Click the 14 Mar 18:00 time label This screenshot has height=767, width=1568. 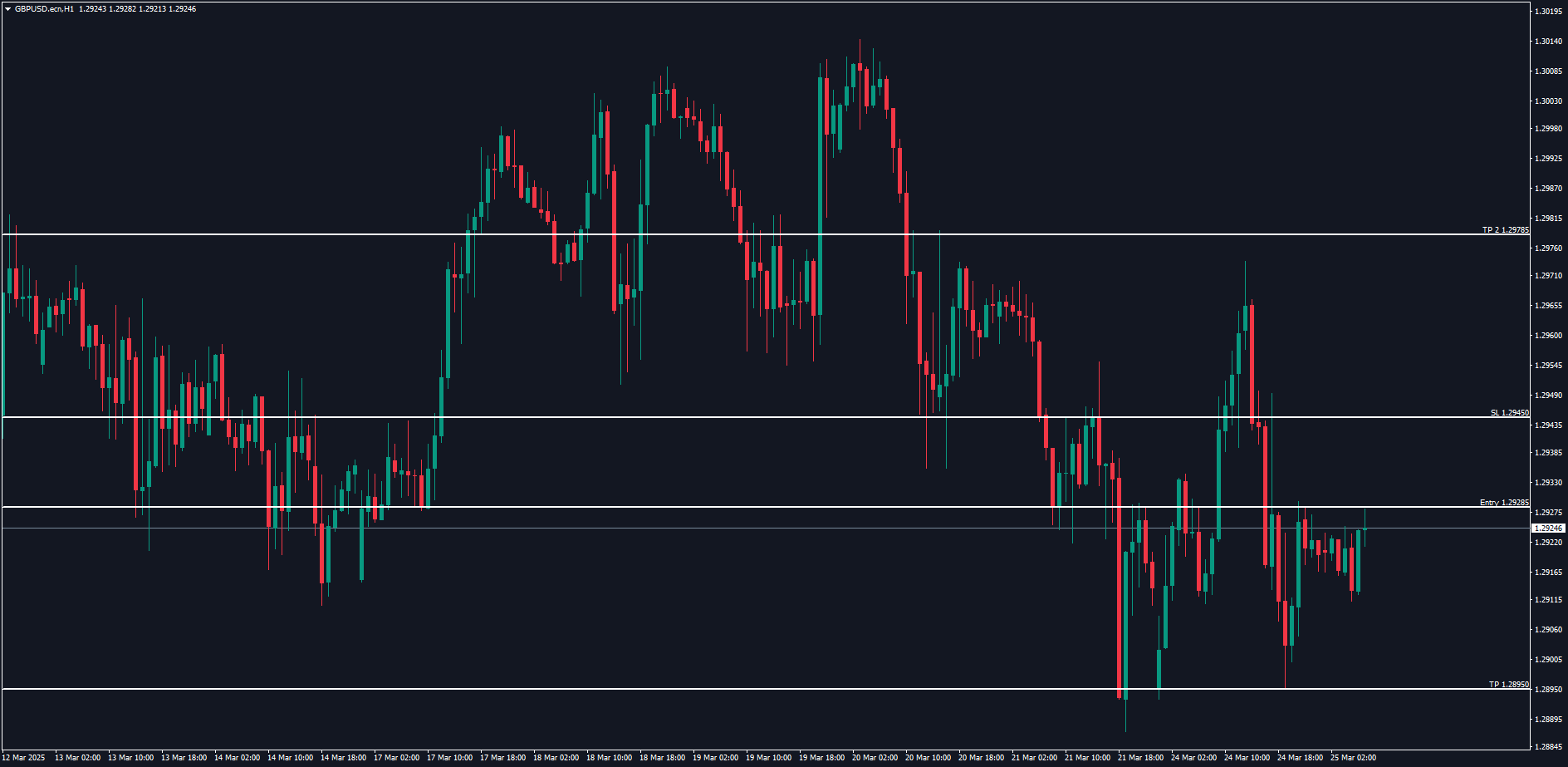click(x=343, y=758)
